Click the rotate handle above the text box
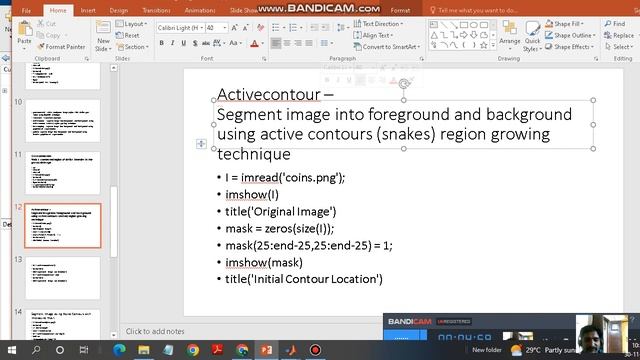 404,84
